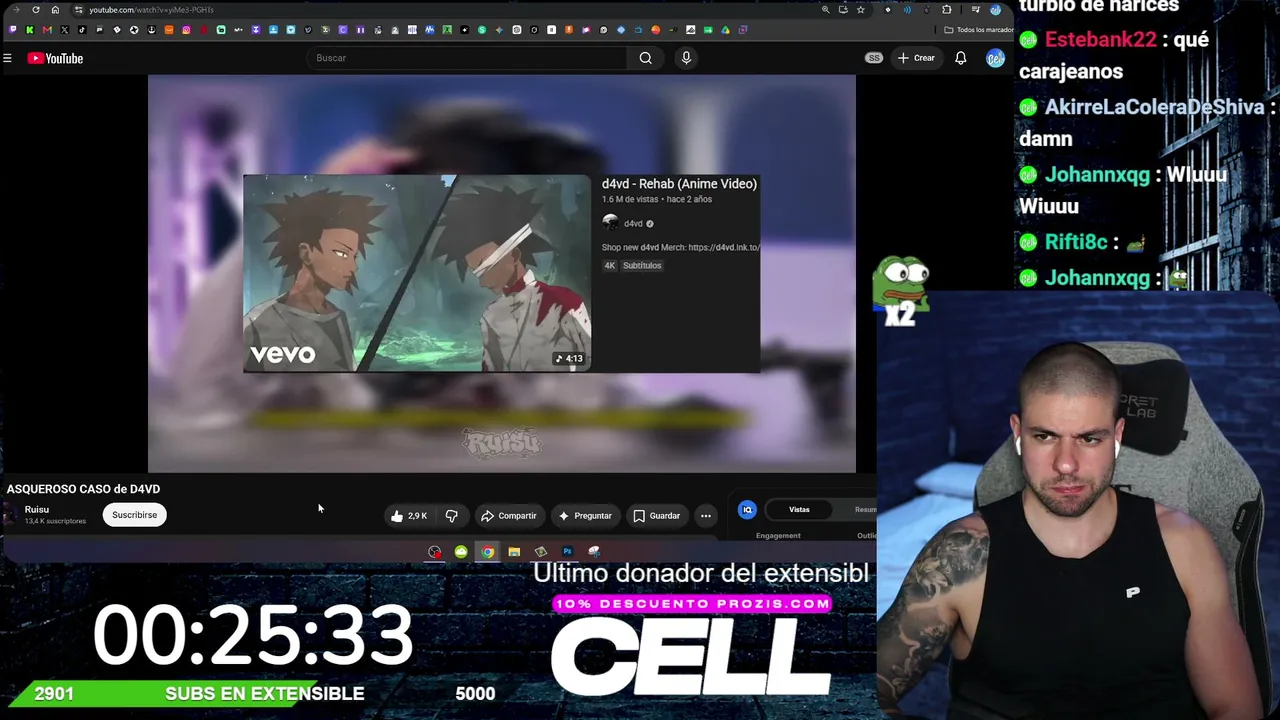Bookmark this page with the star
Viewport: 1280px width, 720px height.
pyautogui.click(x=860, y=10)
